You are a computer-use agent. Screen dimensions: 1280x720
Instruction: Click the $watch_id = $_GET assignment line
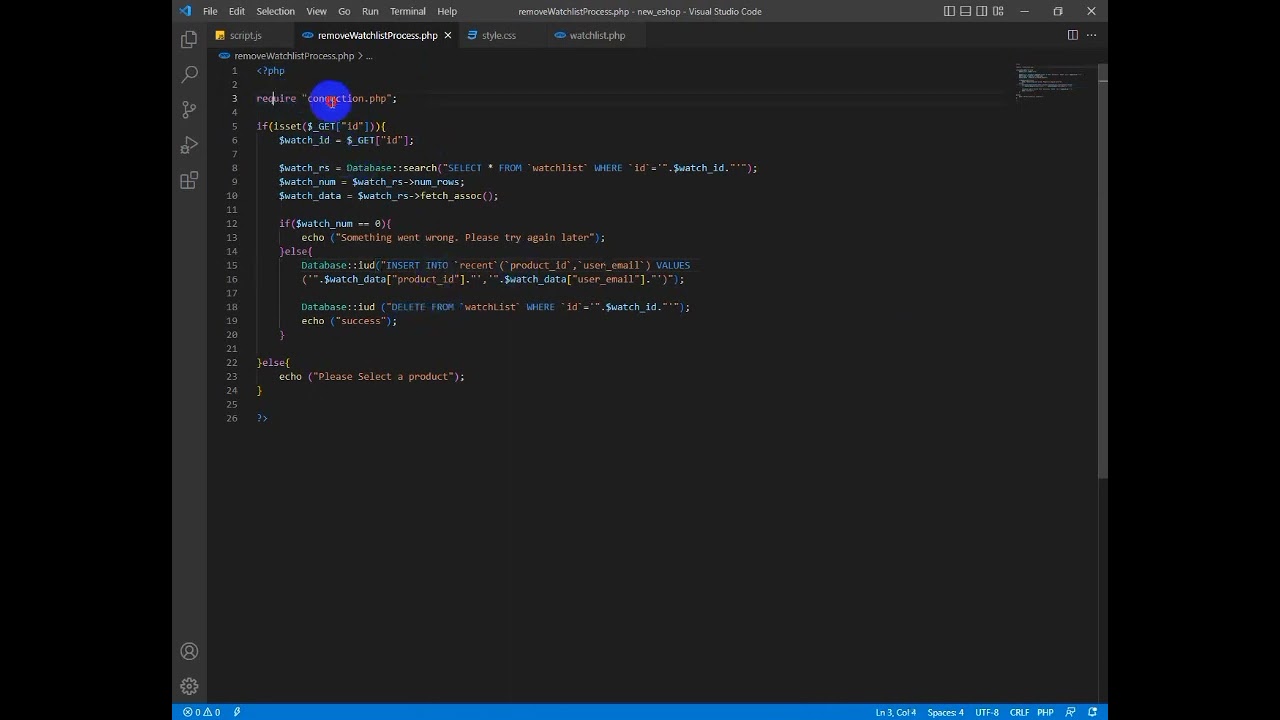coord(346,140)
